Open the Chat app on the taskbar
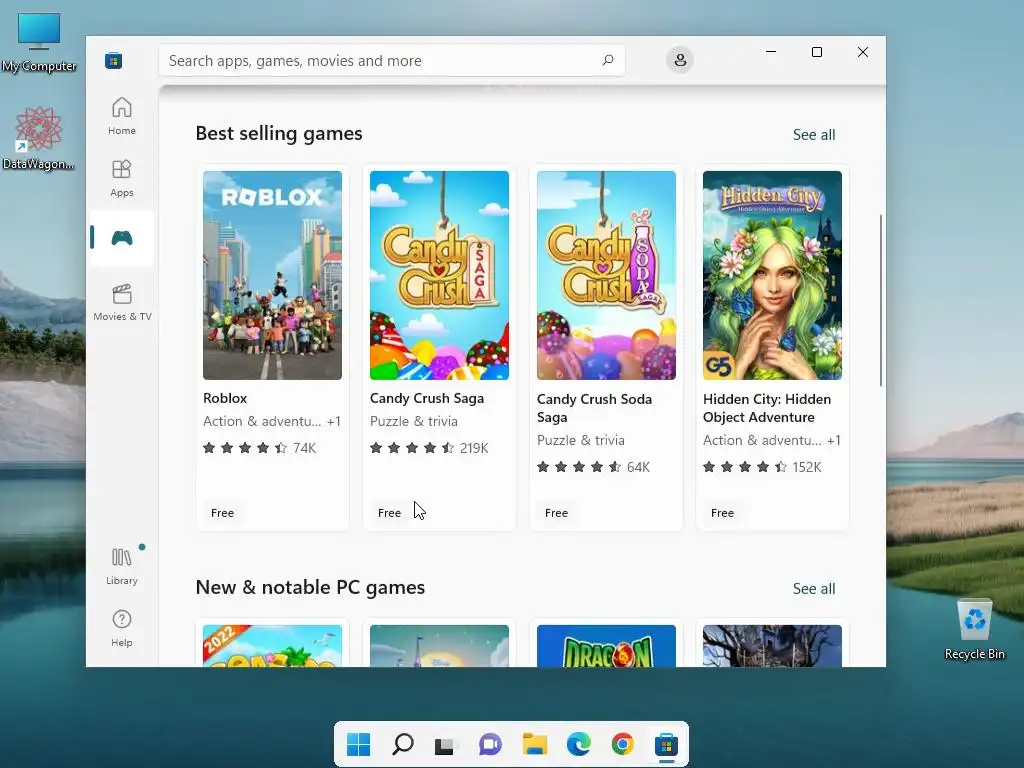This screenshot has height=768, width=1024. point(490,744)
